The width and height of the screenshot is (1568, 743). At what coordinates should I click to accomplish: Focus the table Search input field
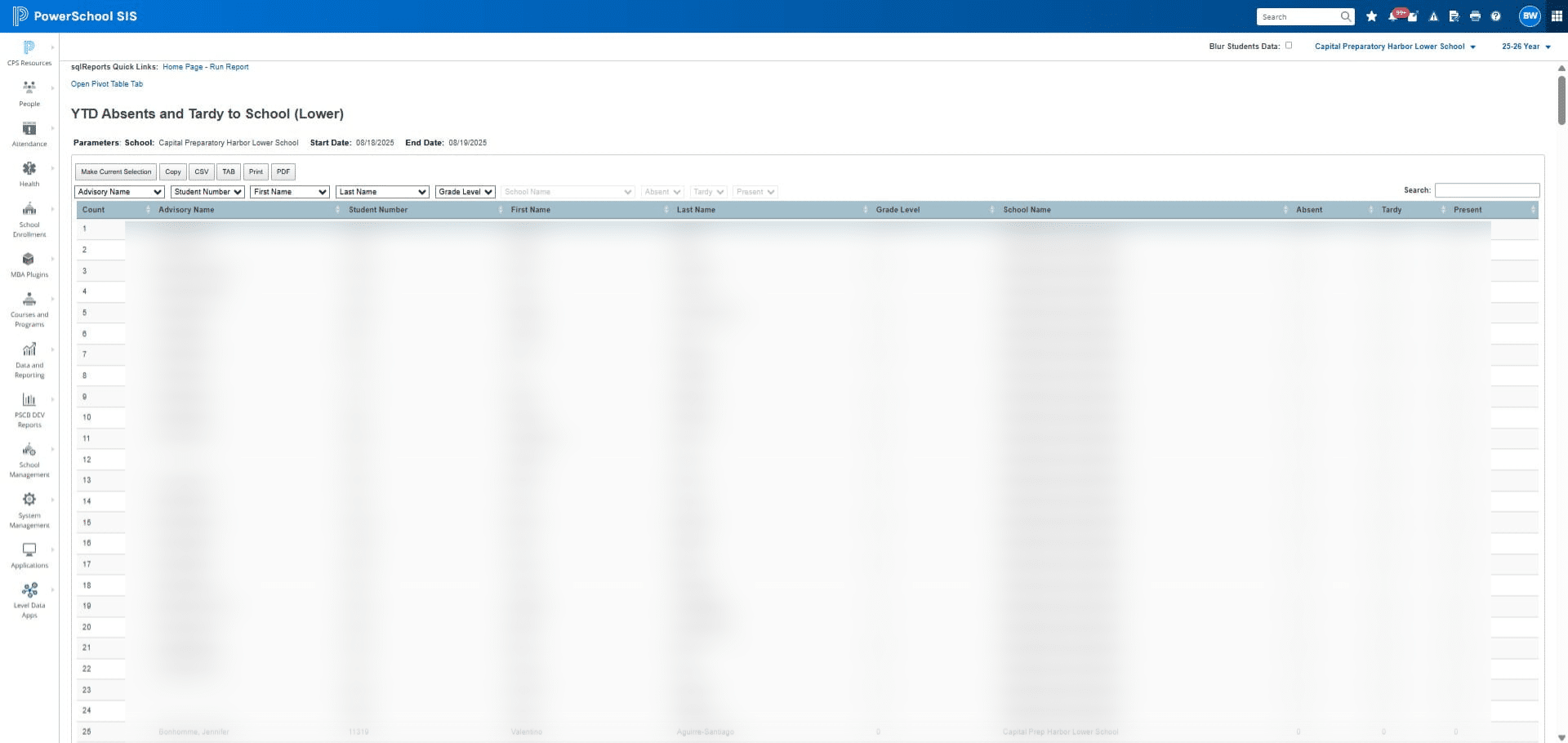[1487, 190]
